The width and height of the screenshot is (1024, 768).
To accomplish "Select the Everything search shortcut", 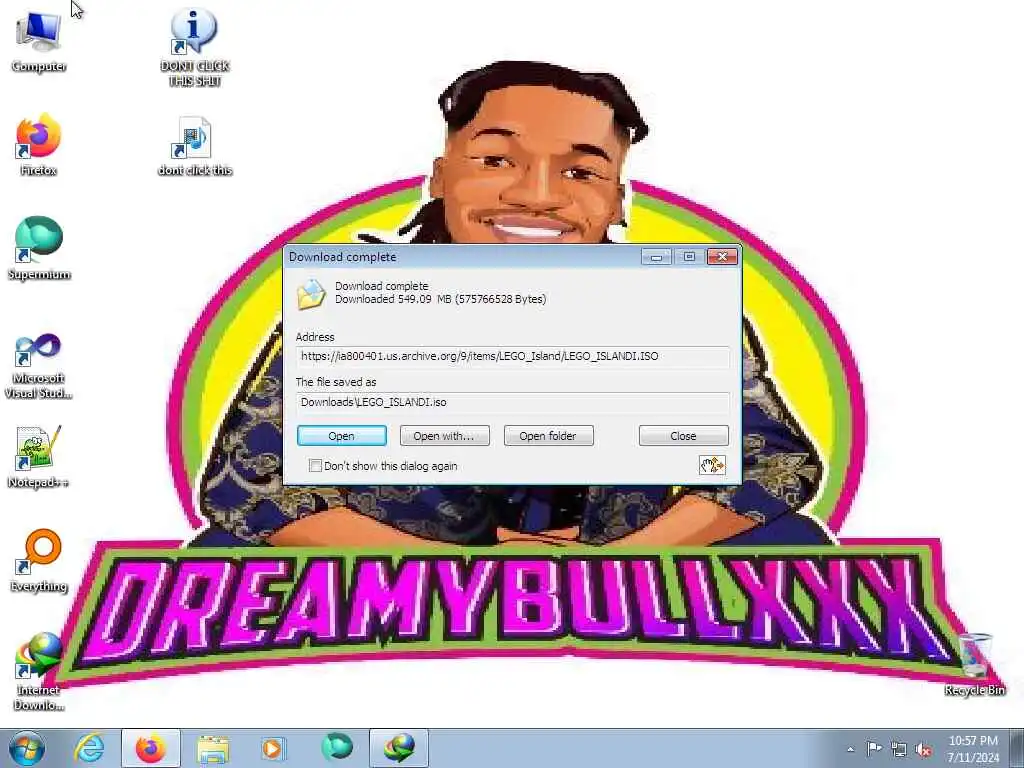I will [39, 560].
